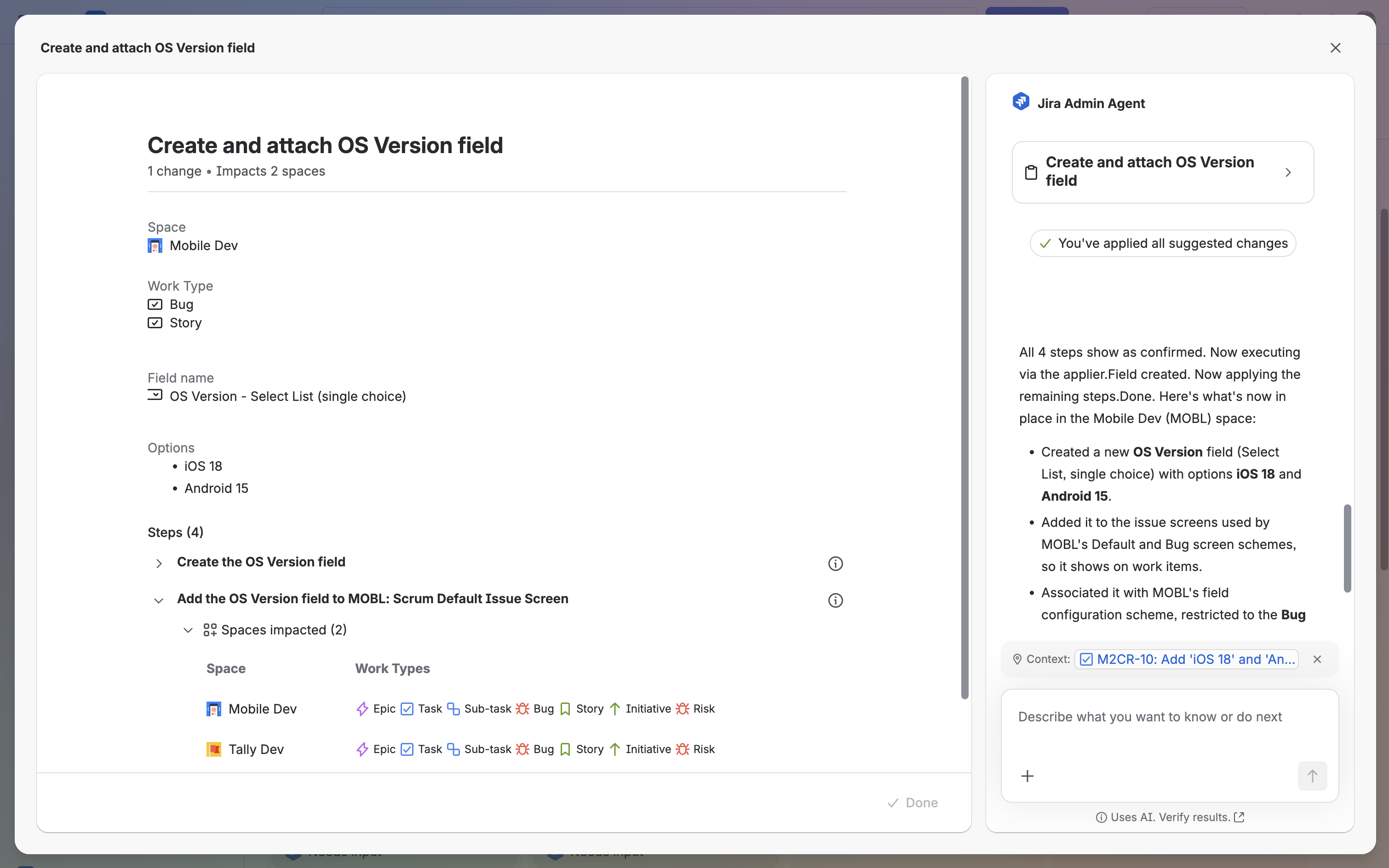The width and height of the screenshot is (1389, 868).
Task: Click the left panel vertical scrollbar
Action: (964, 388)
